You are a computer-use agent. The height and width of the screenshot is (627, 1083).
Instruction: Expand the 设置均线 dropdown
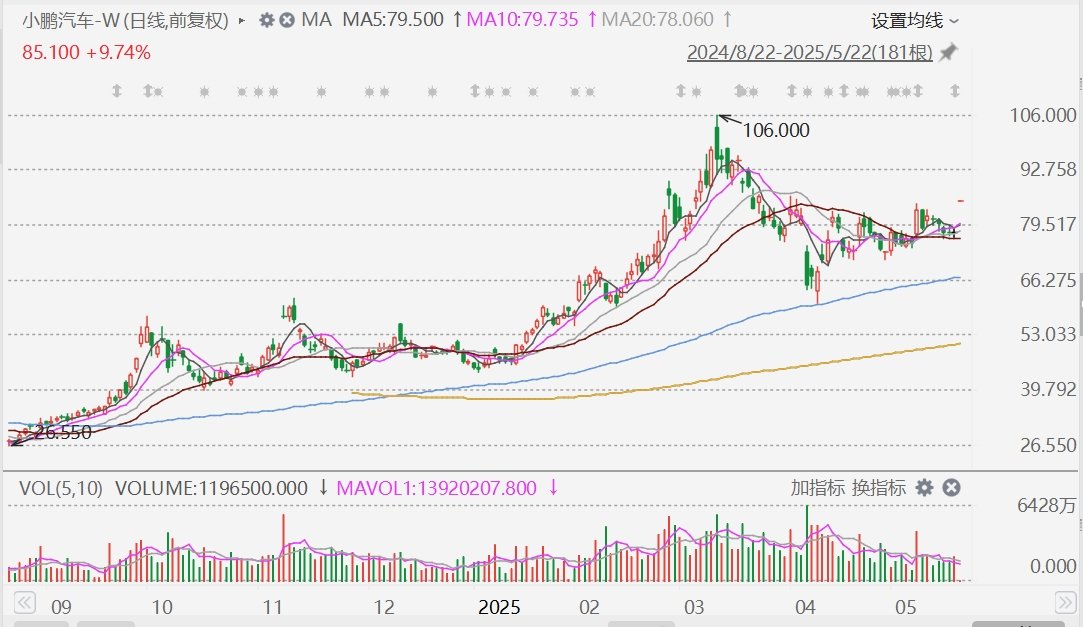click(914, 20)
